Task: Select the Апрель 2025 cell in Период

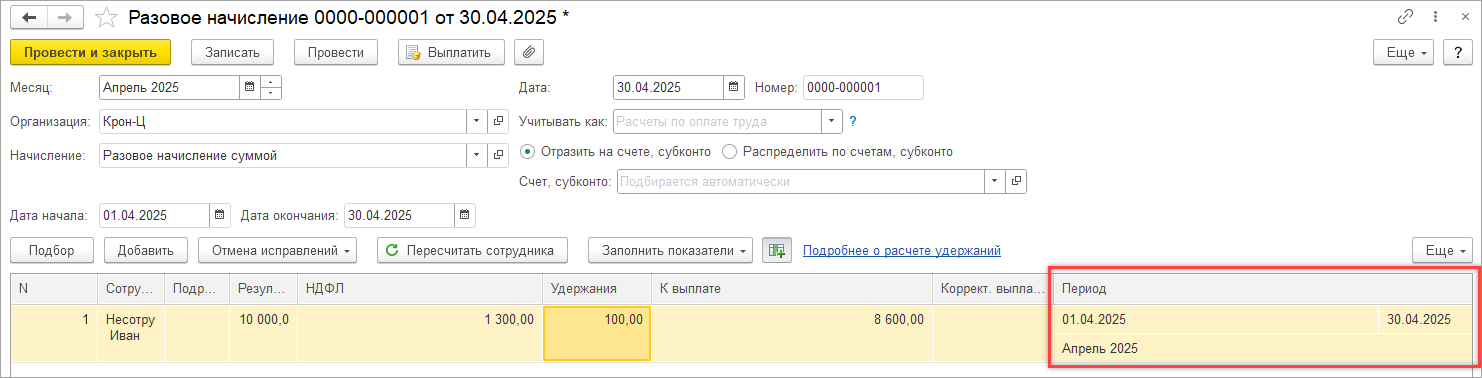Action: 1263,348
